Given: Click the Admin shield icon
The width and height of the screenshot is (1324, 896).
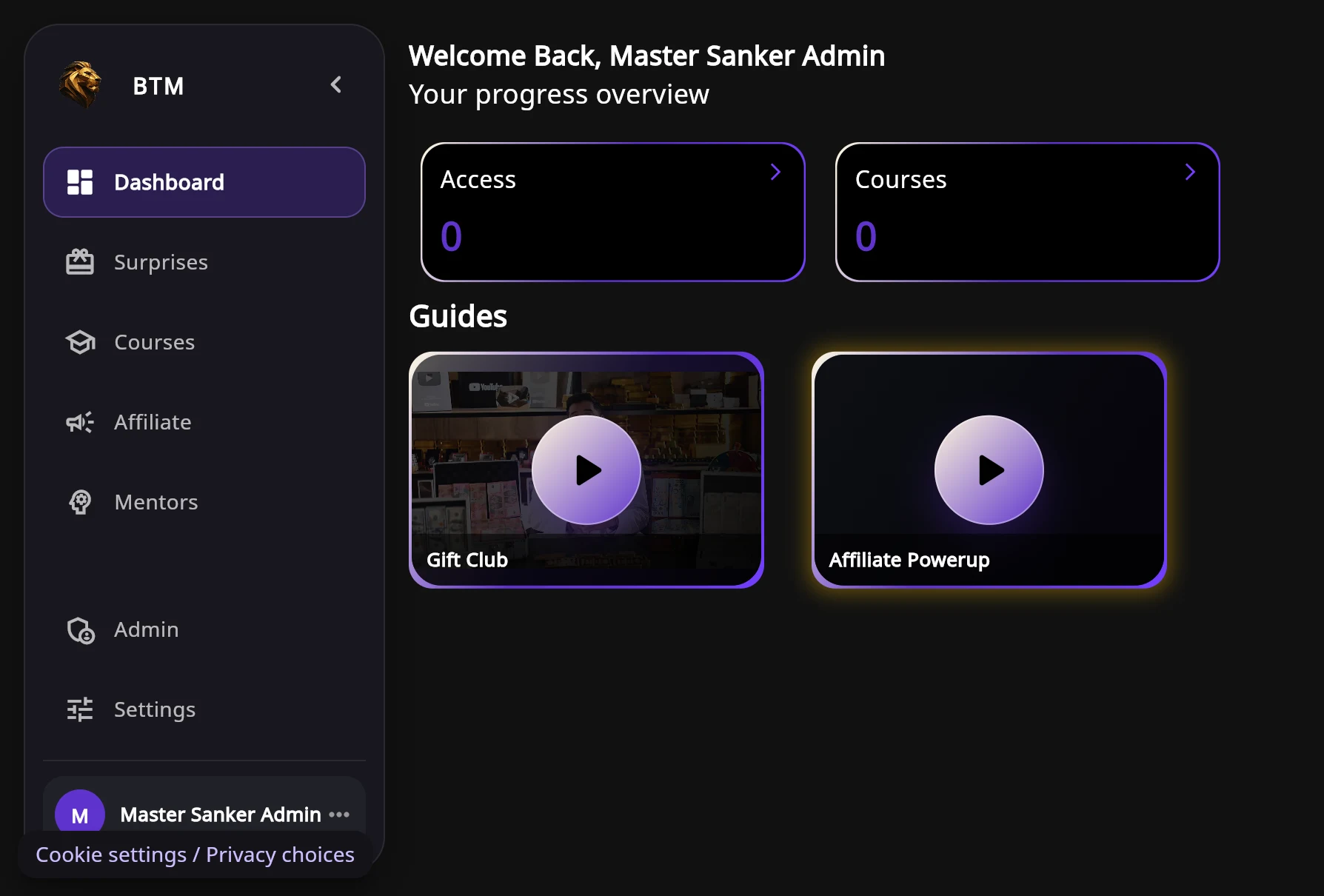Looking at the screenshot, I should click(x=80, y=630).
